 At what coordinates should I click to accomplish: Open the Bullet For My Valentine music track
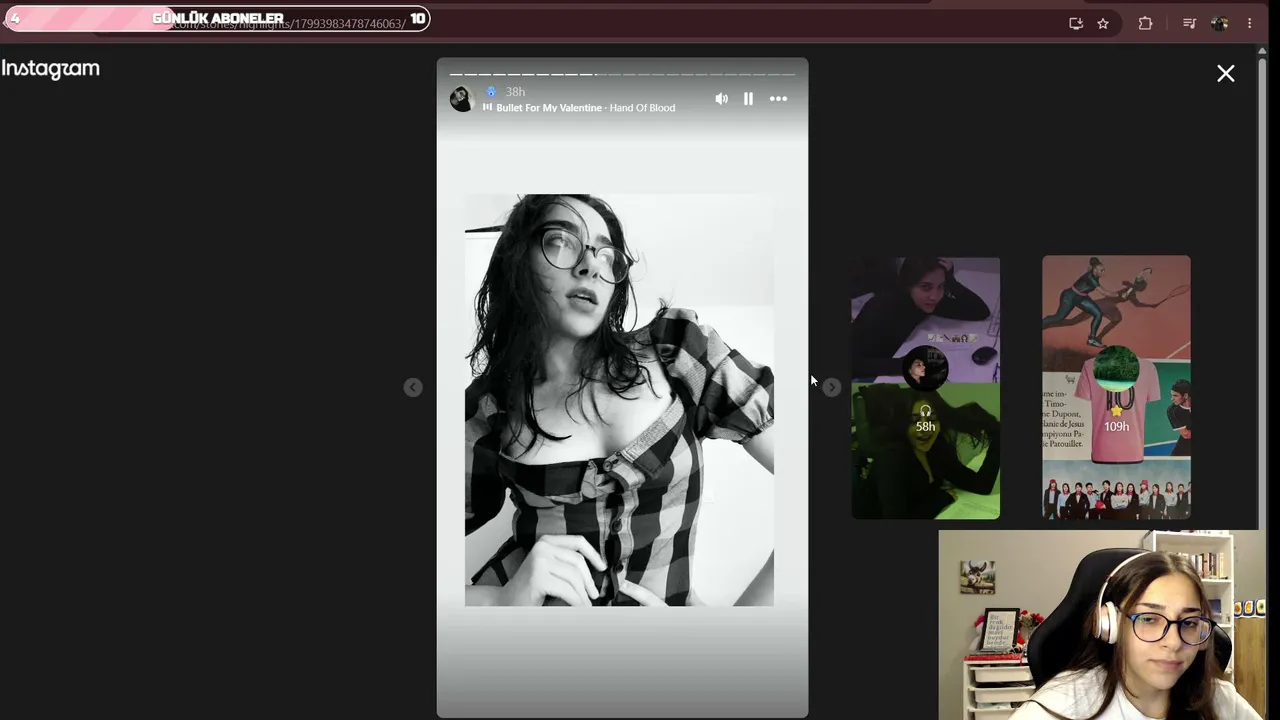point(586,108)
